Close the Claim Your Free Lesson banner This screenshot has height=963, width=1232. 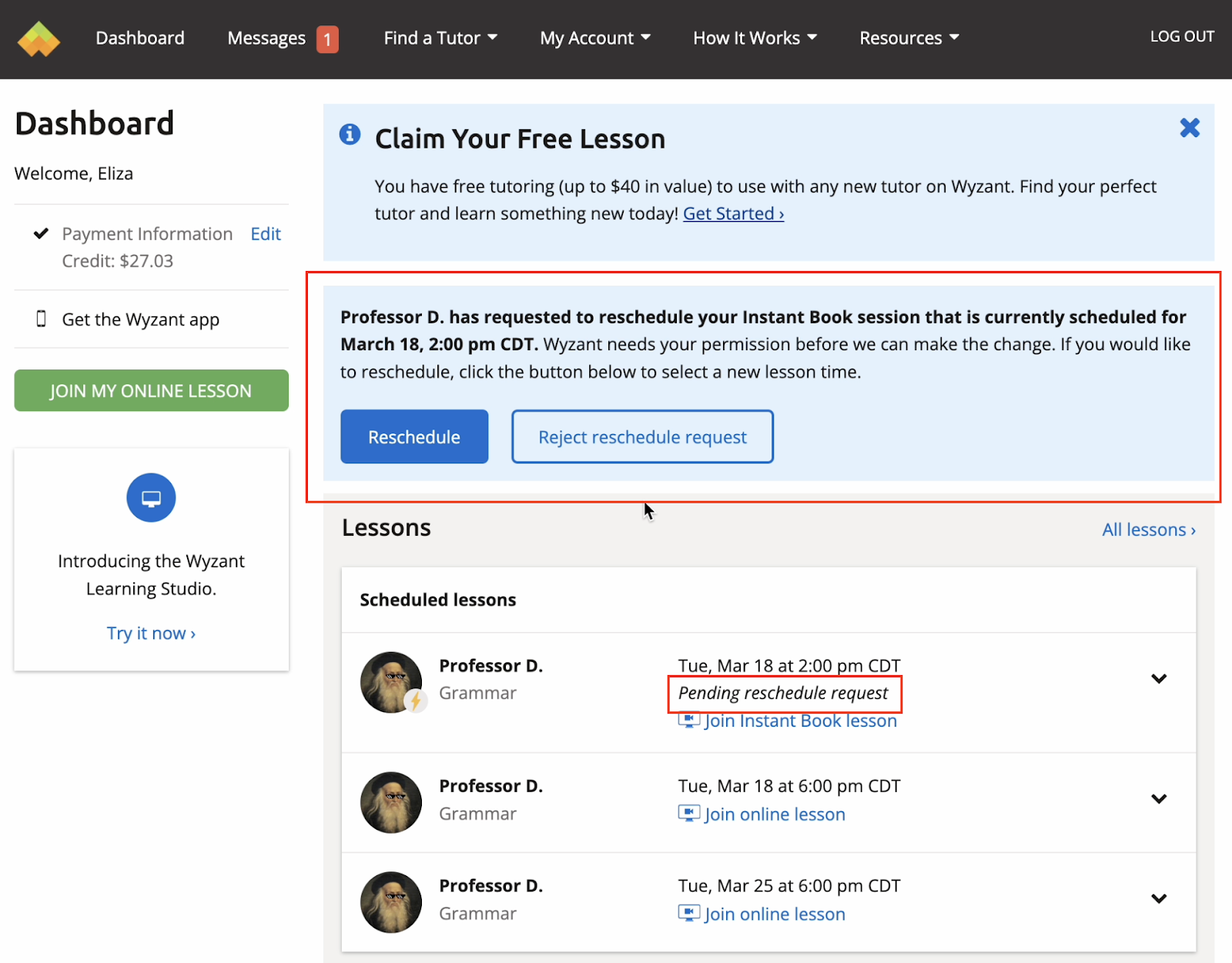(x=1190, y=128)
